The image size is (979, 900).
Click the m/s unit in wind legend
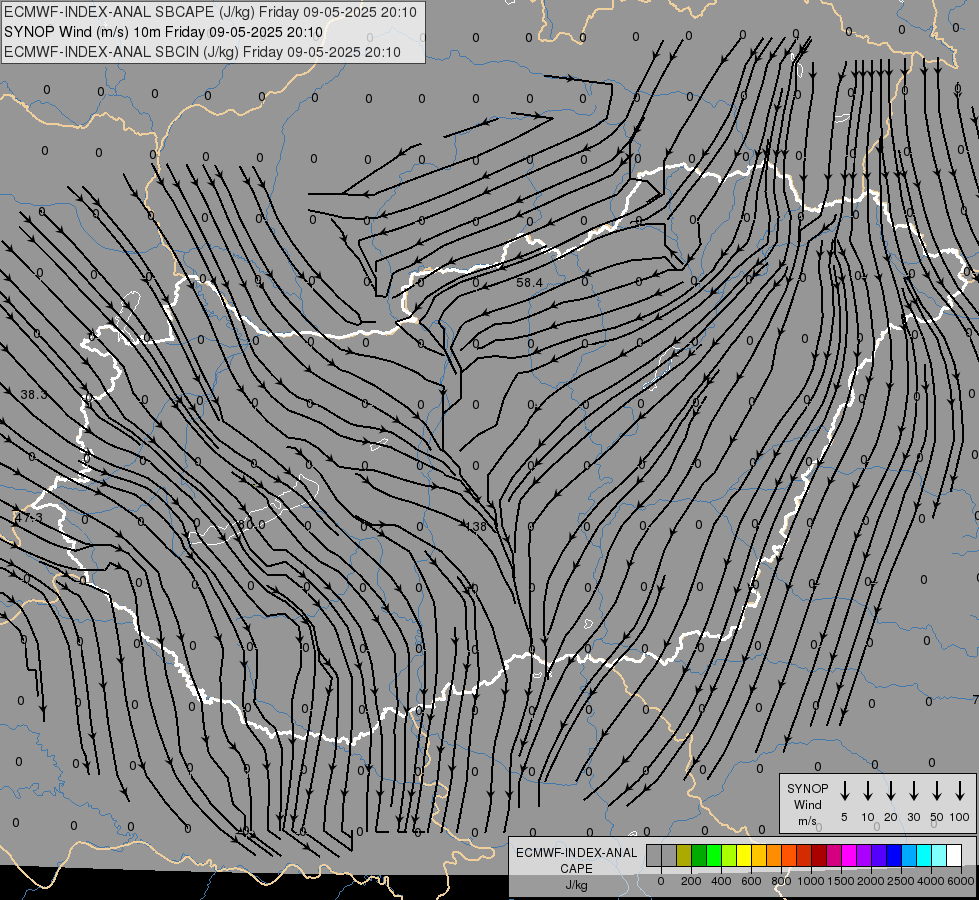[807, 821]
